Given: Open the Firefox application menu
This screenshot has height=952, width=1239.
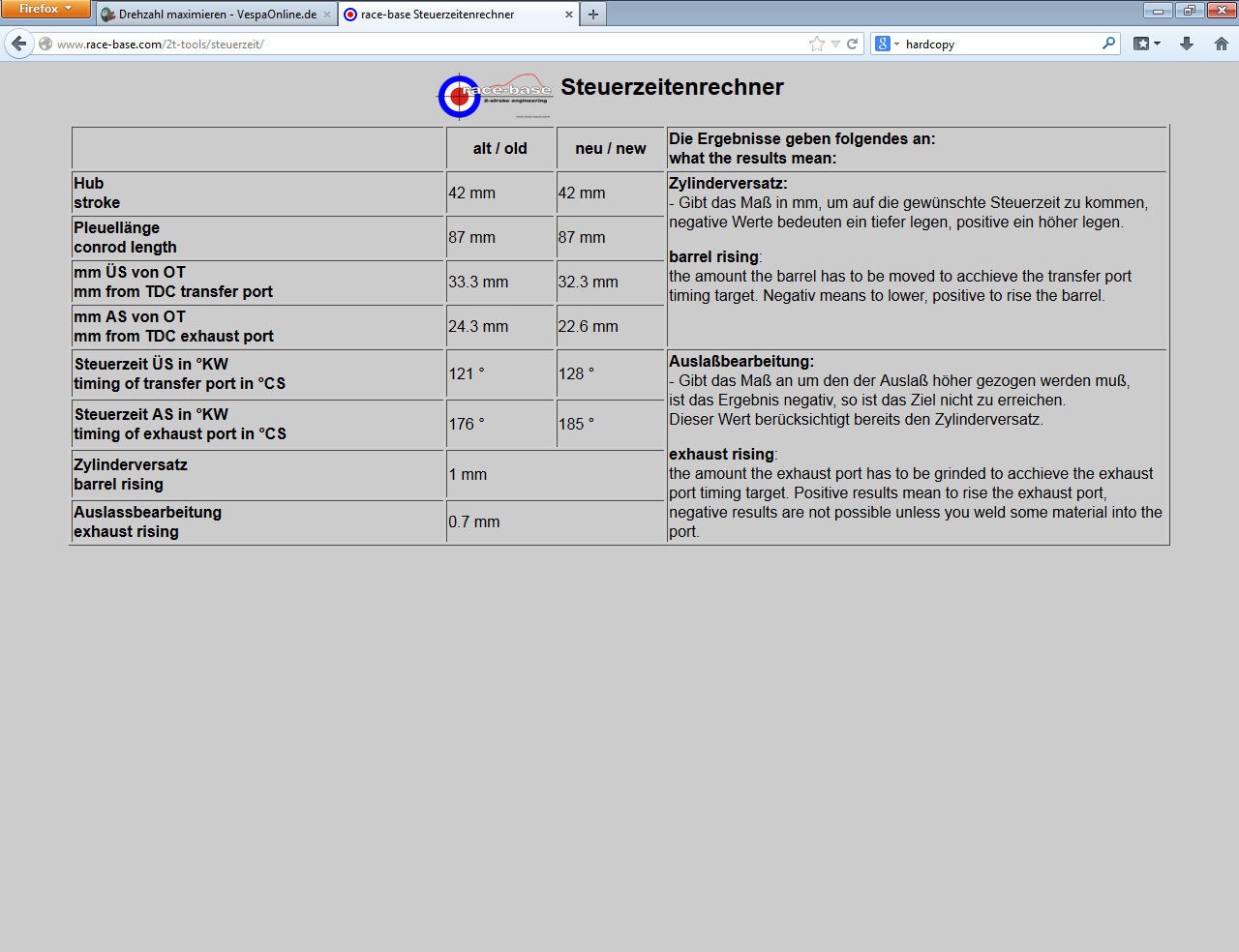Looking at the screenshot, I should point(45,9).
